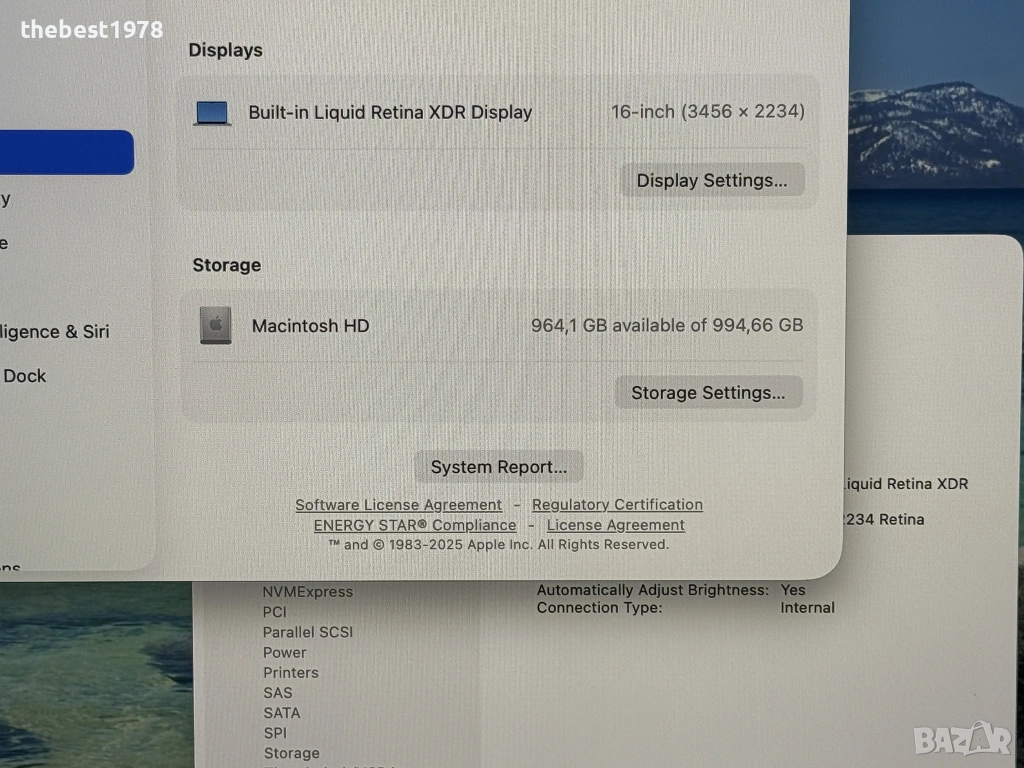
Task: Select Desktop & Dock in the sidebar
Action: [x=25, y=376]
